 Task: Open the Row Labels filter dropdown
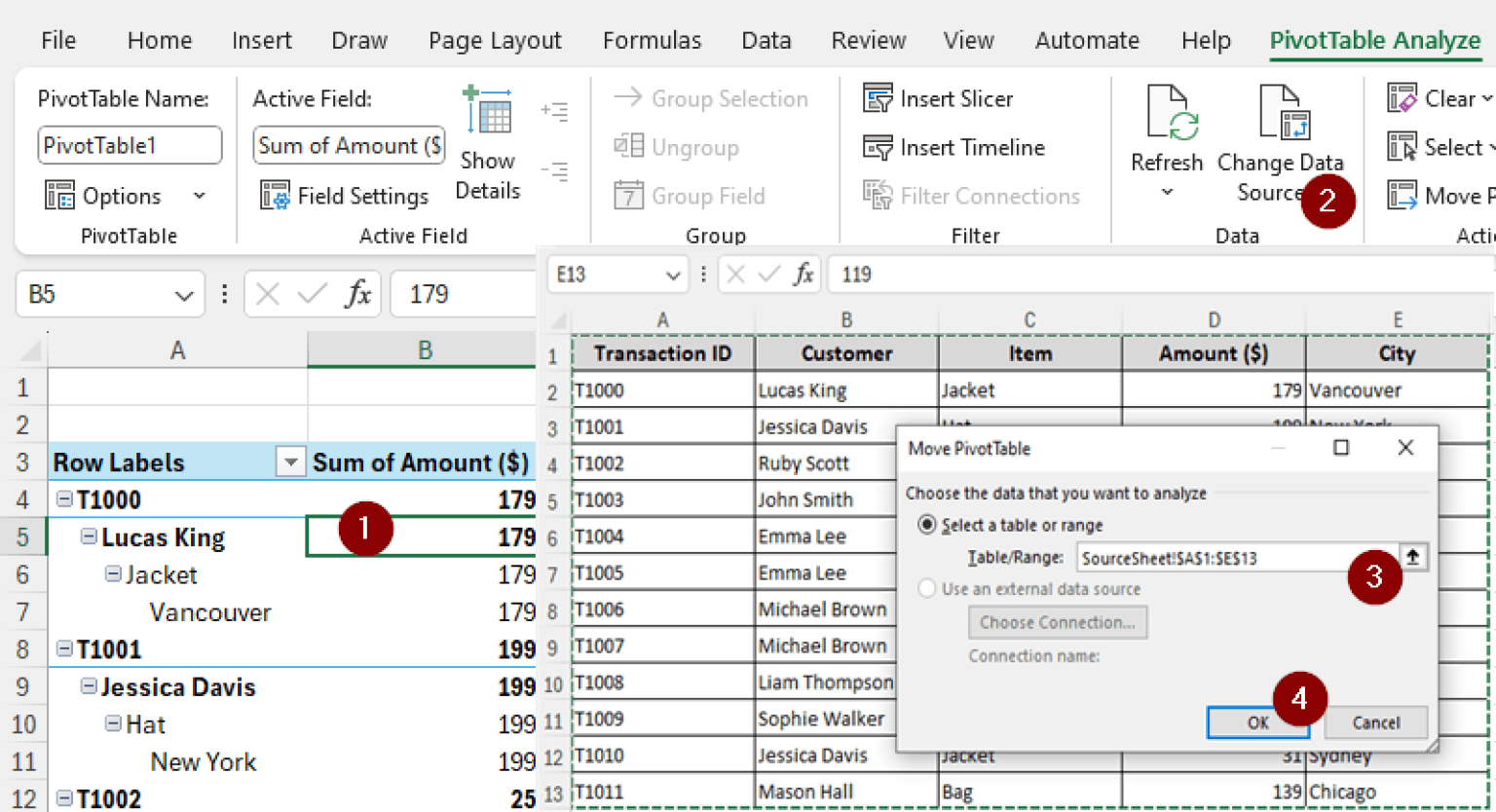coord(290,461)
